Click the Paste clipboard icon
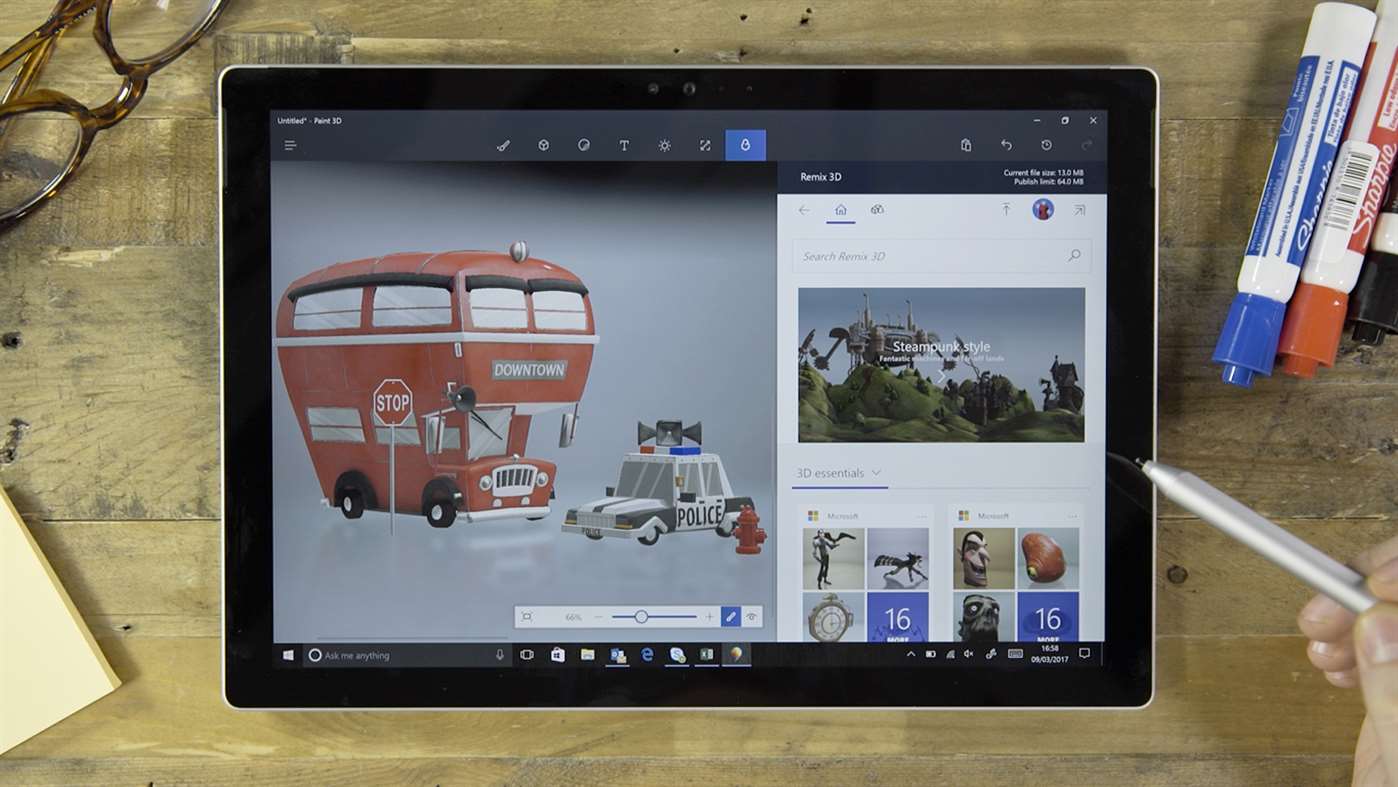Viewport: 1398px width, 787px height. click(966, 145)
